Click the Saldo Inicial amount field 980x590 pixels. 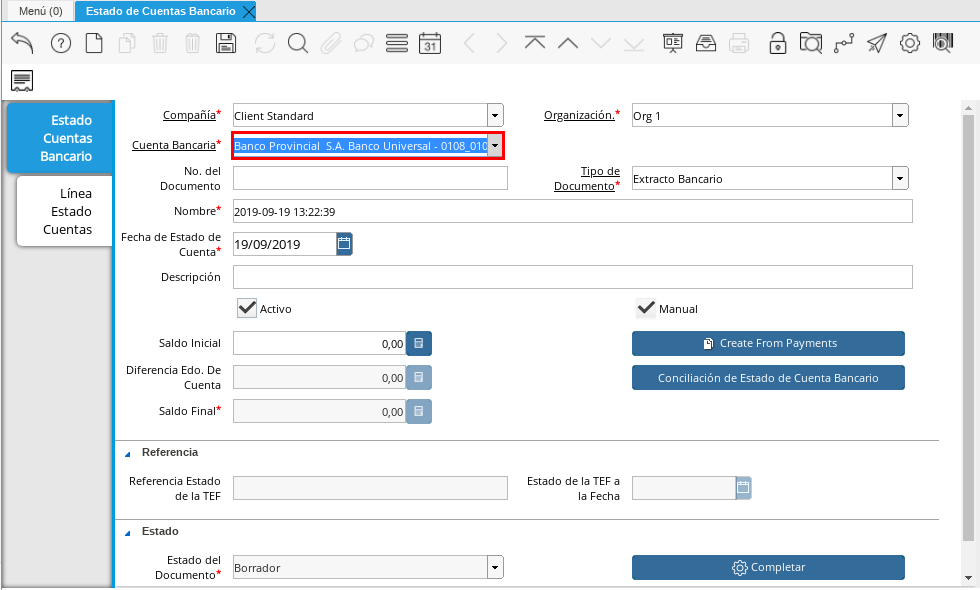[319, 343]
